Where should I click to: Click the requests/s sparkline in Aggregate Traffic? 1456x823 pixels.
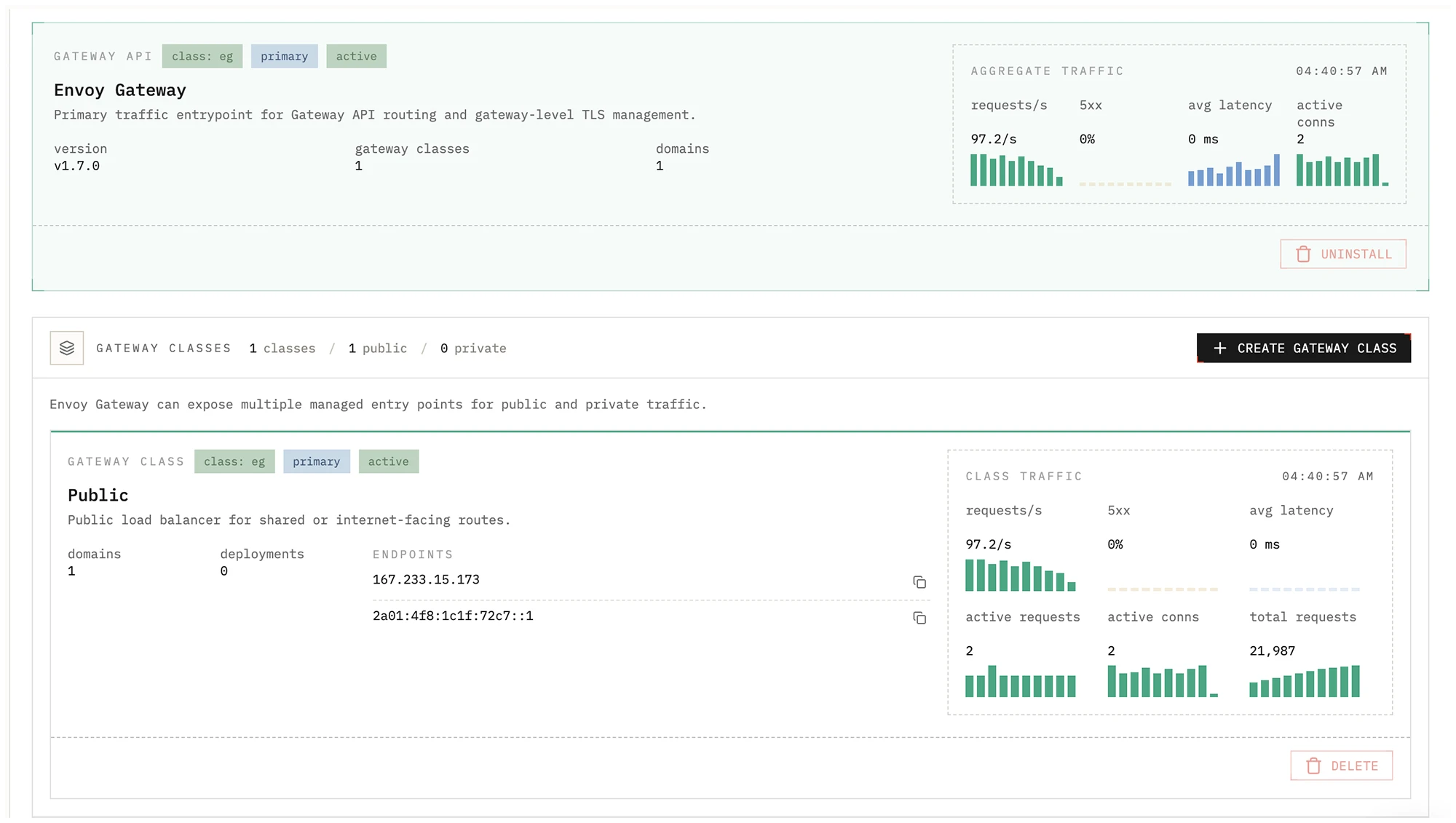point(1015,171)
